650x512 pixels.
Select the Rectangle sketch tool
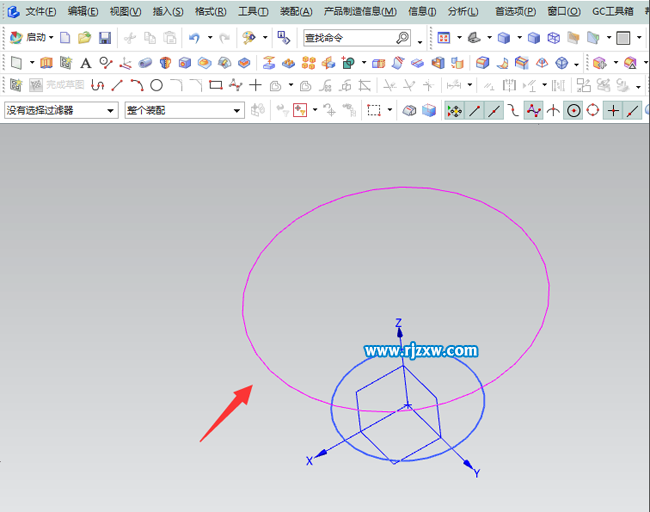(215, 86)
